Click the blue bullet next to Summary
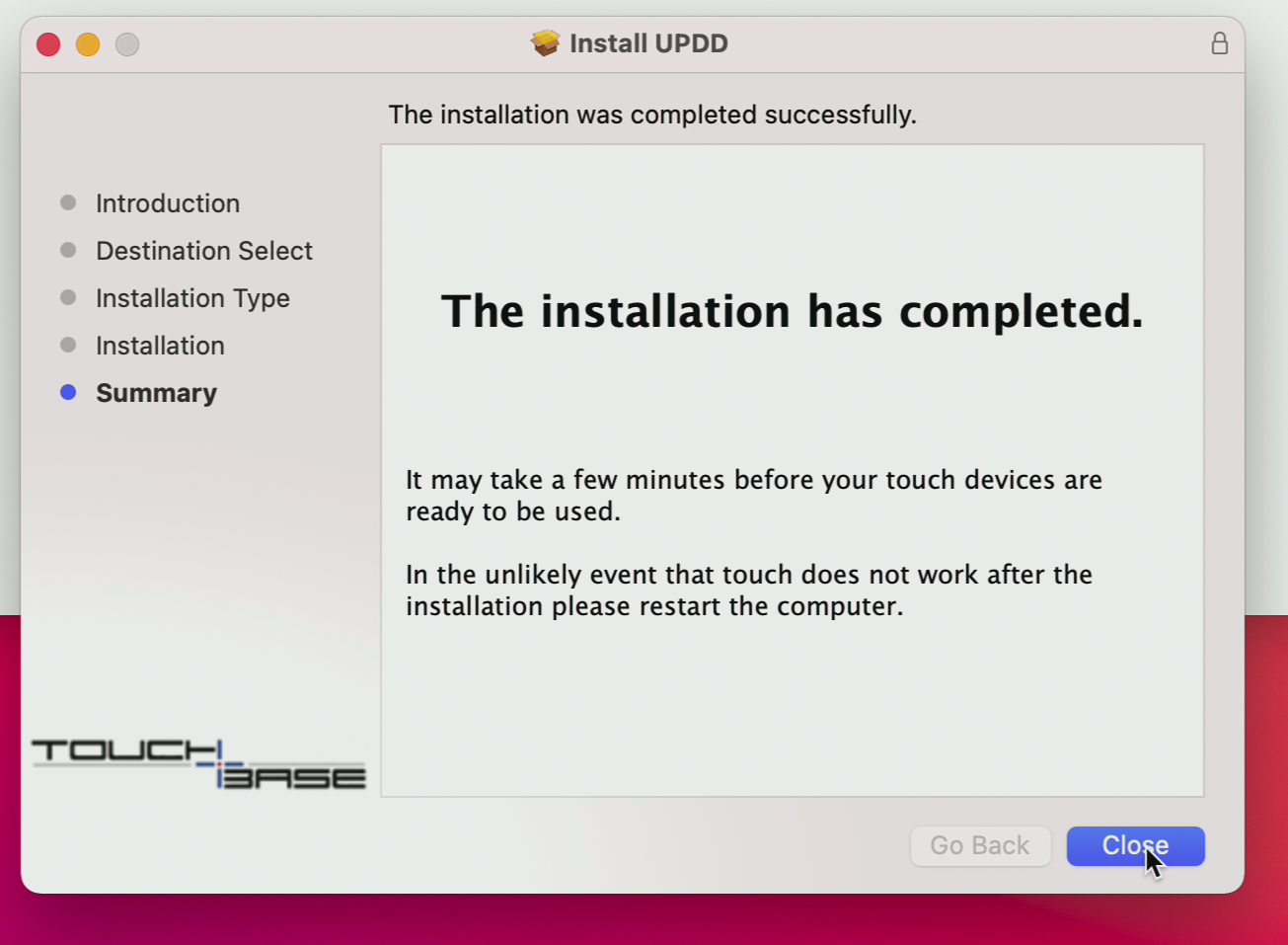Screen dimensions: 1288x945 pos(68,393)
